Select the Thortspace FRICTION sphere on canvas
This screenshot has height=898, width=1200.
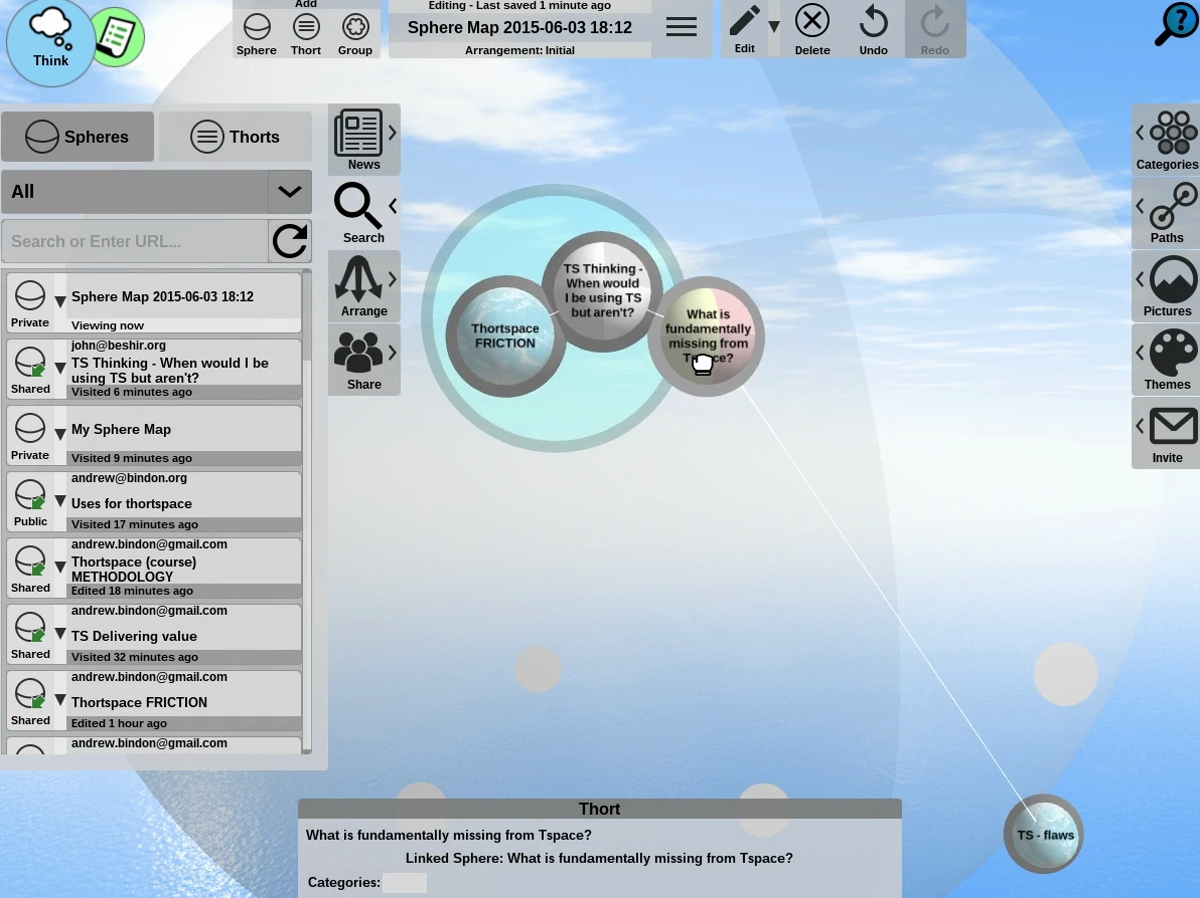[x=505, y=336]
